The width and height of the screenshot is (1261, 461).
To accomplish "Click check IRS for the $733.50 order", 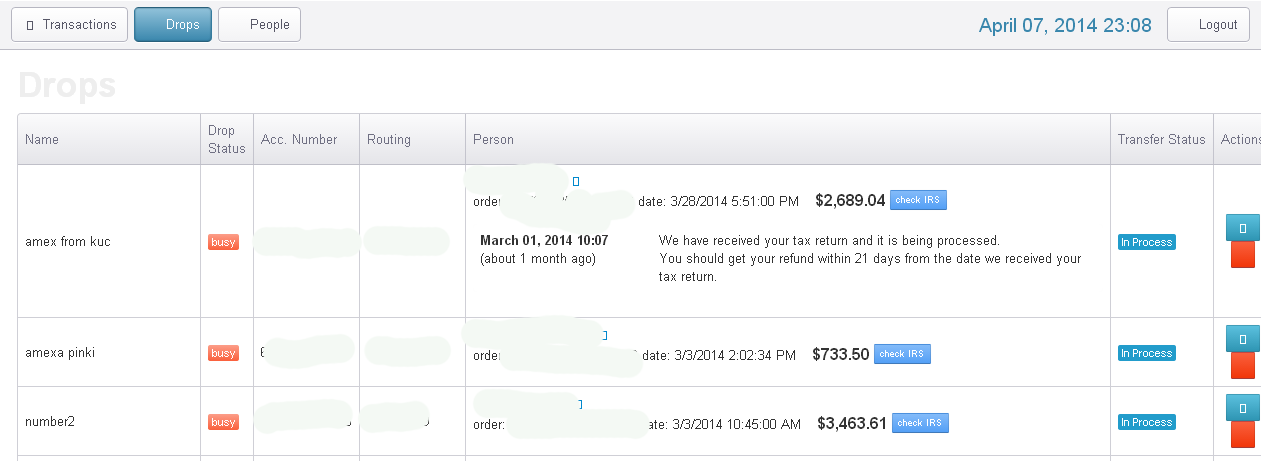I will pyautogui.click(x=902, y=354).
